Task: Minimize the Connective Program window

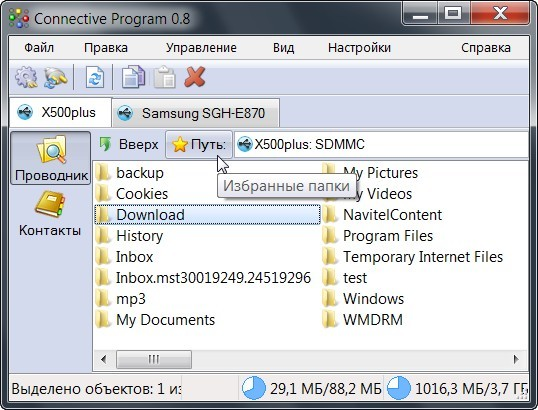Action: pos(420,14)
